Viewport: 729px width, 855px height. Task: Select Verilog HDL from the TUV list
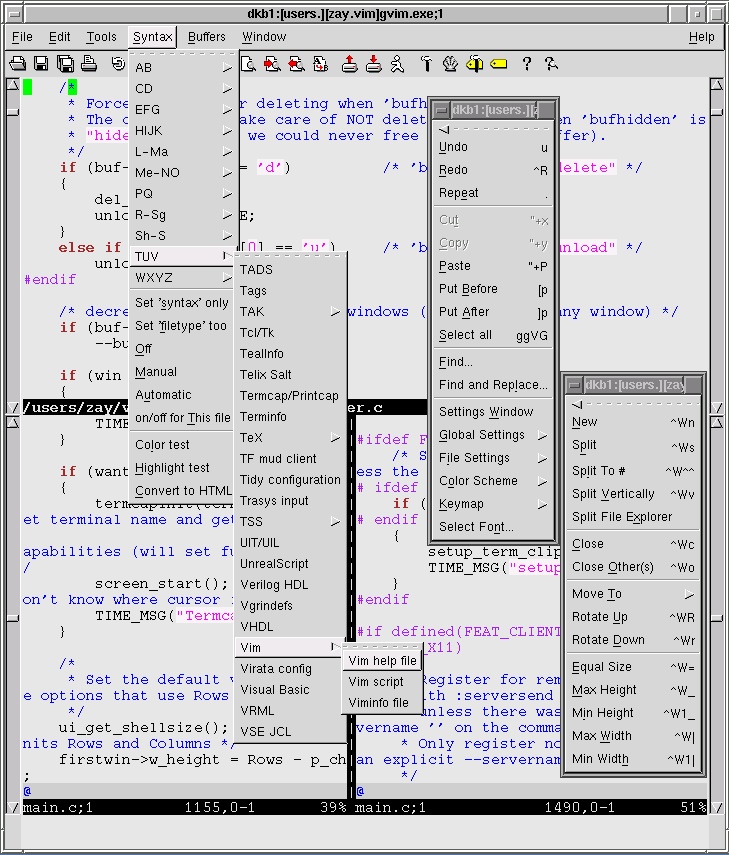(x=290, y=585)
